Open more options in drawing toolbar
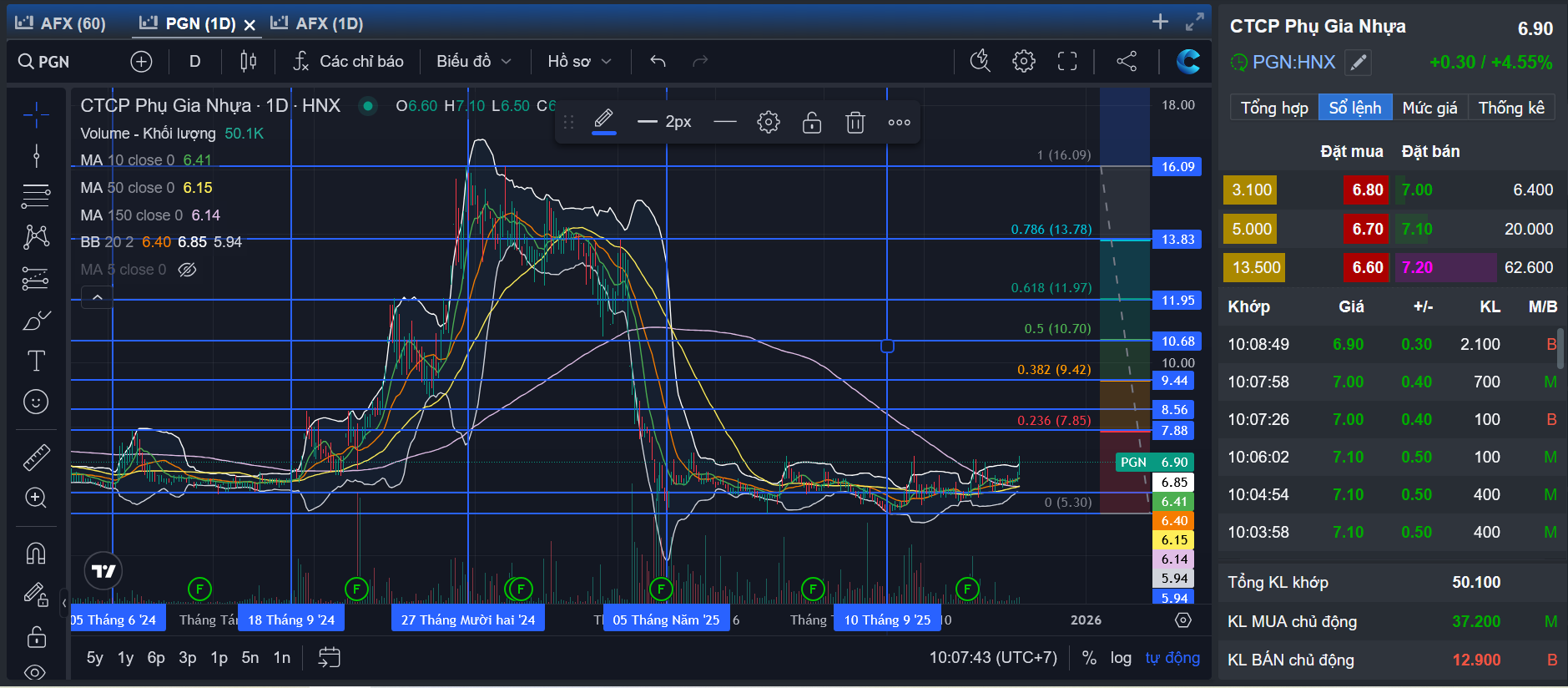Viewport: 1568px width, 688px height. point(899,123)
